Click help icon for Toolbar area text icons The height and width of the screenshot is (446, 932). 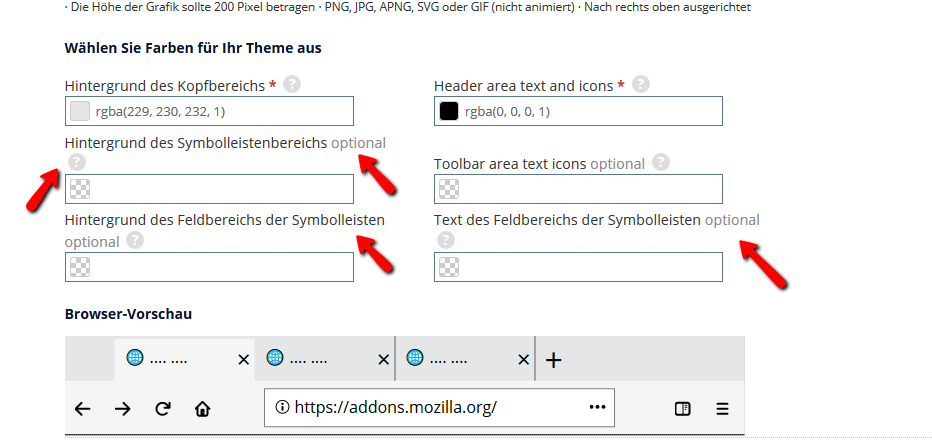pyautogui.click(x=661, y=162)
